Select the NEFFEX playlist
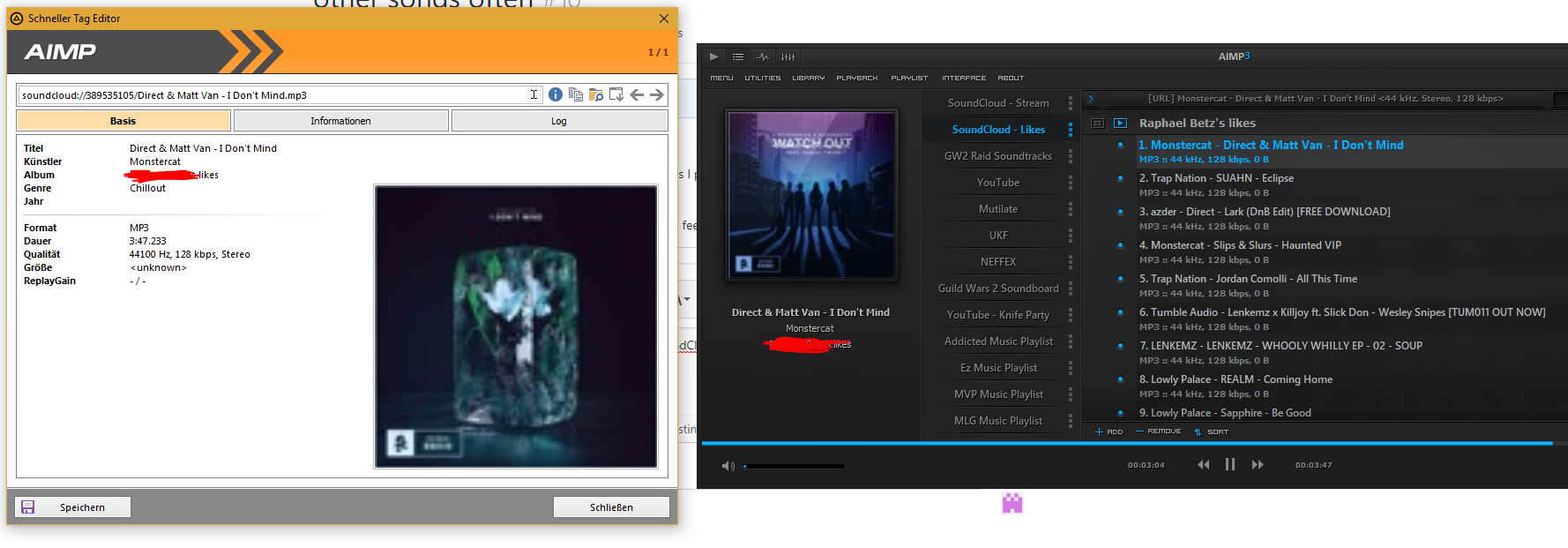 [998, 262]
